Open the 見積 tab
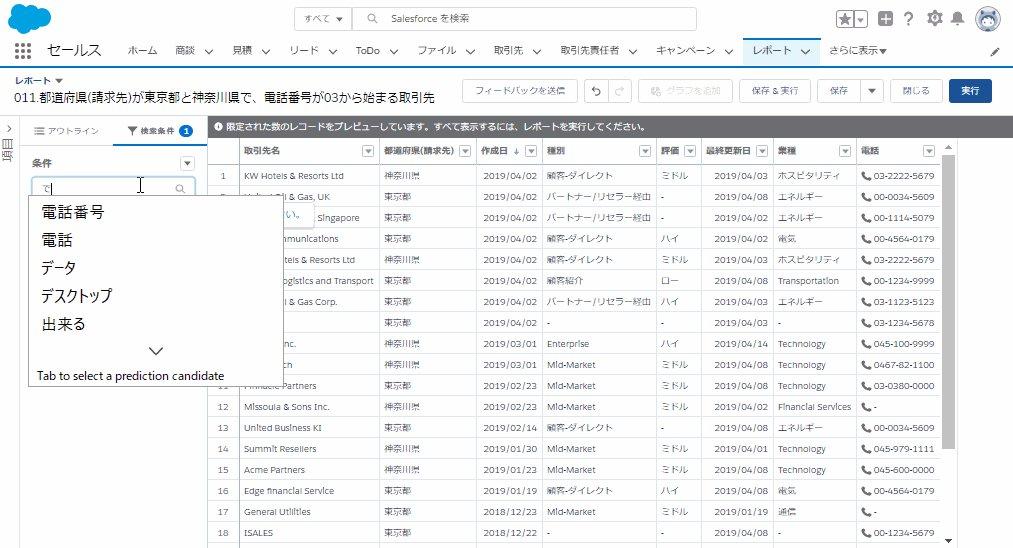The width and height of the screenshot is (1013, 548). point(242,50)
